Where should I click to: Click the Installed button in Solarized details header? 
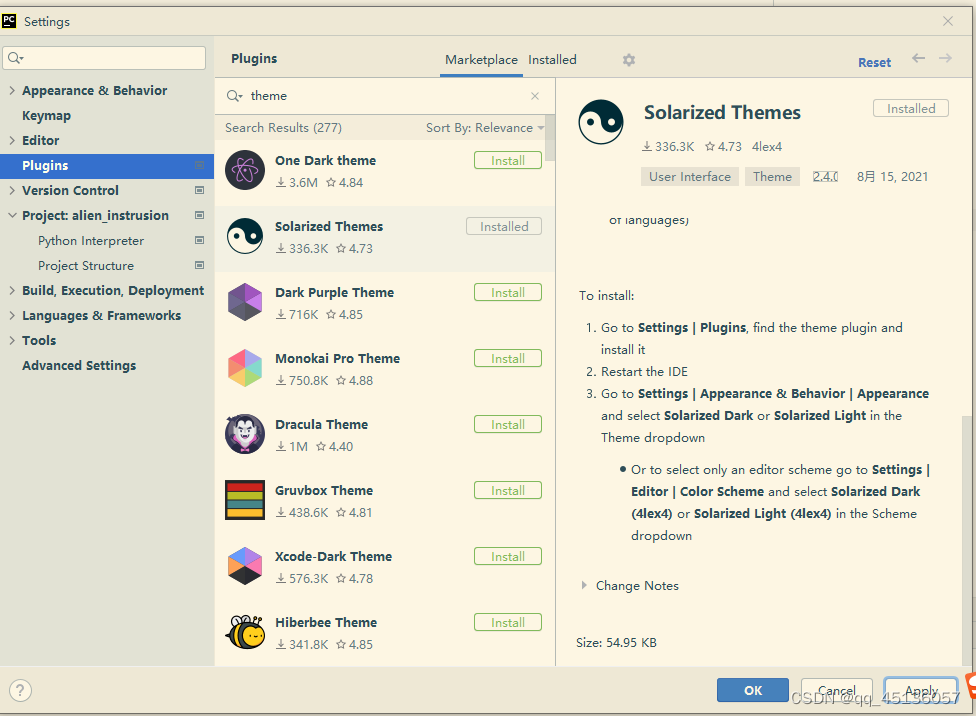[x=911, y=108]
